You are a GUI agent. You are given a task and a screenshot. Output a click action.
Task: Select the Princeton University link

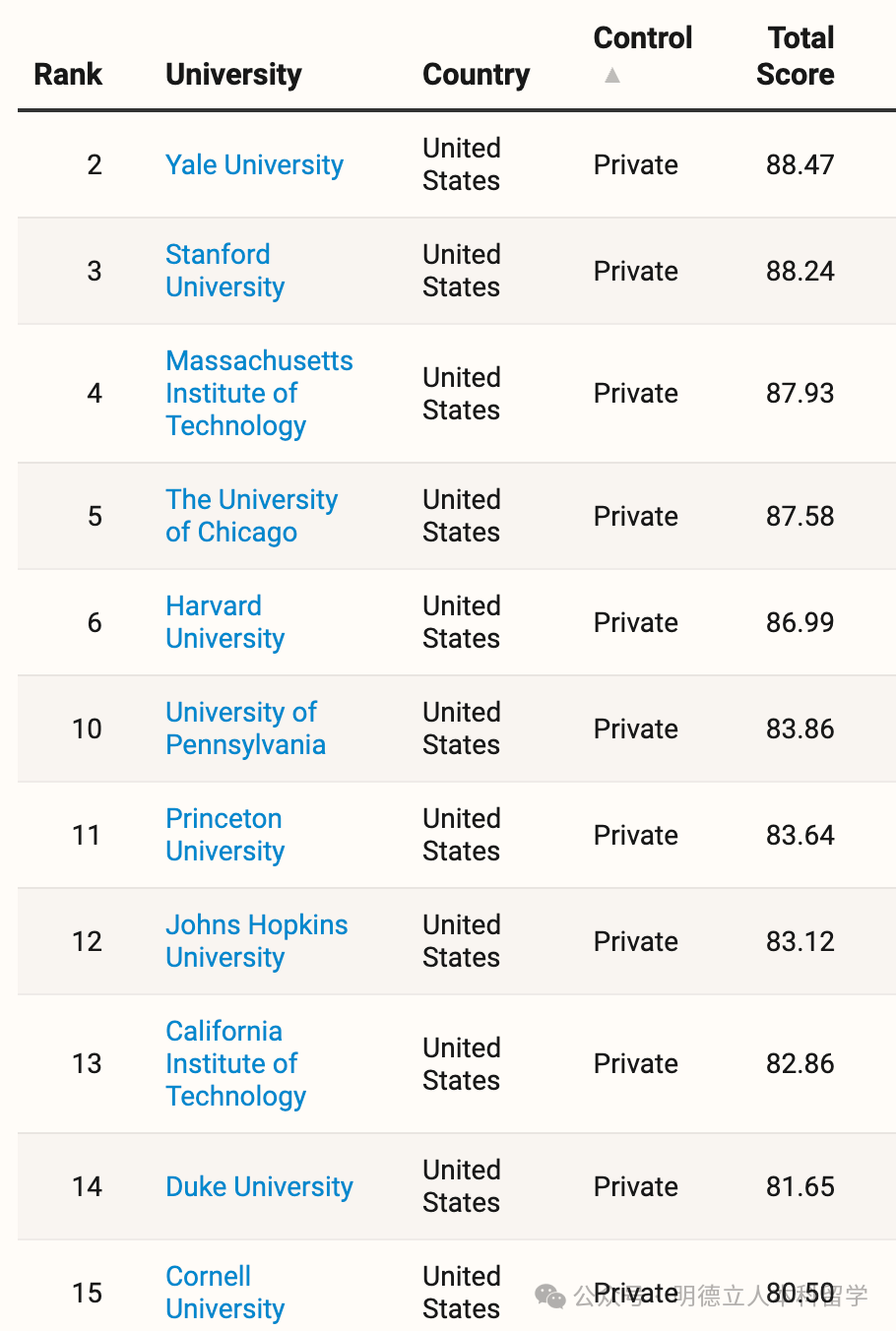(224, 835)
